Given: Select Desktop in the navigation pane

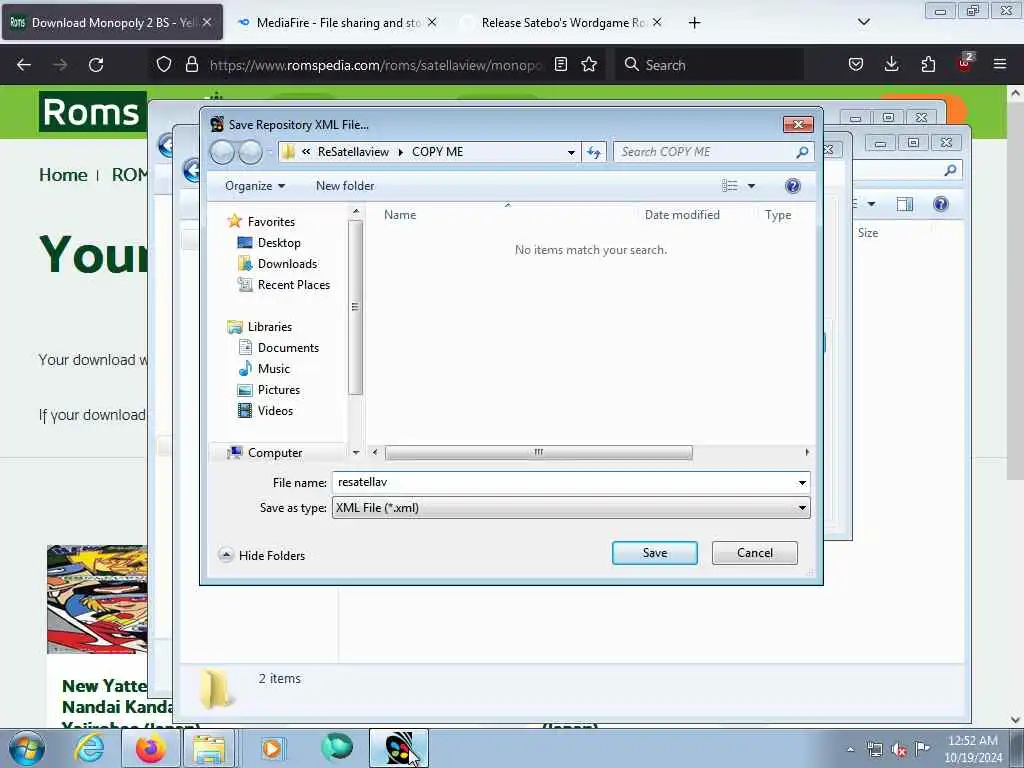Looking at the screenshot, I should click(279, 242).
